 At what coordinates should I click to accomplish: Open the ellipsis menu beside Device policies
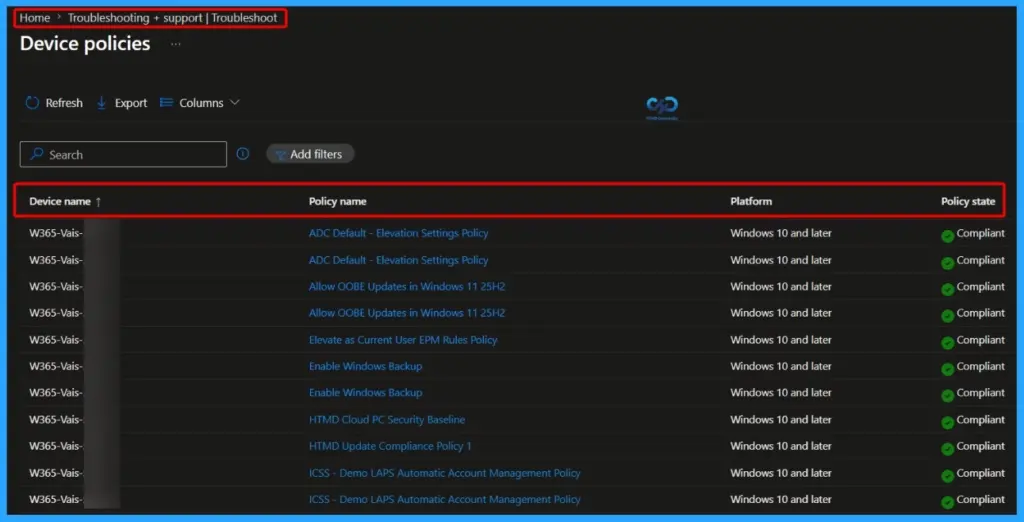coord(176,44)
